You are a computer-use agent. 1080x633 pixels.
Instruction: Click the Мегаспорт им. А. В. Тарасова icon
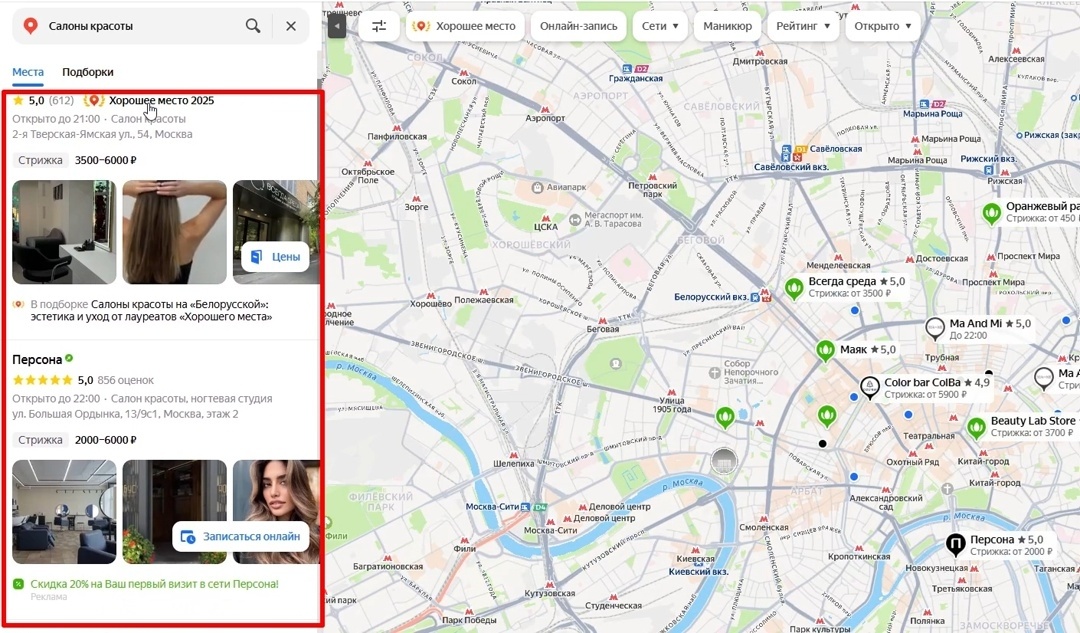pyautogui.click(x=575, y=220)
